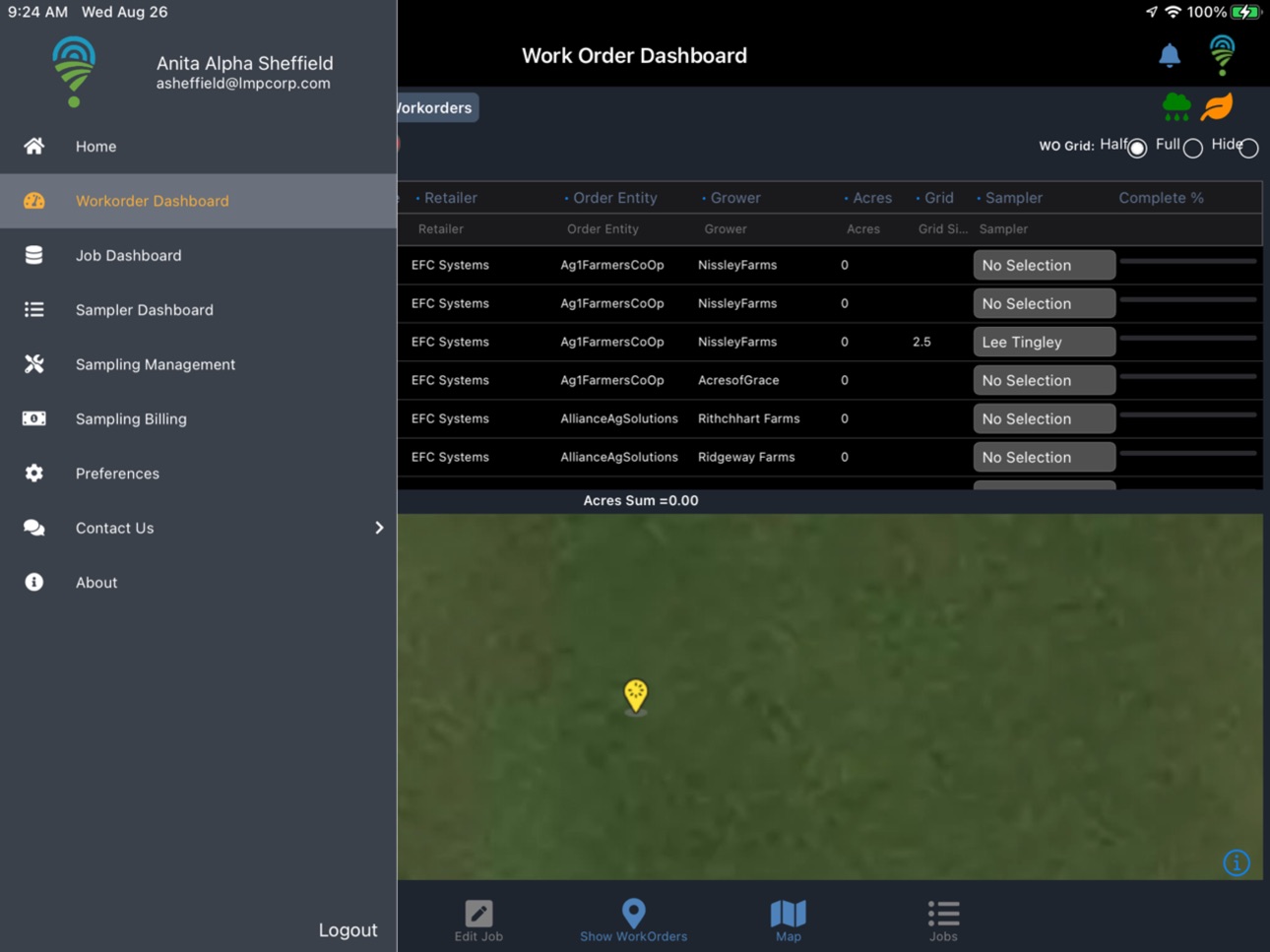The height and width of the screenshot is (952, 1270).
Task: Tap the Home house icon
Action: [33, 146]
